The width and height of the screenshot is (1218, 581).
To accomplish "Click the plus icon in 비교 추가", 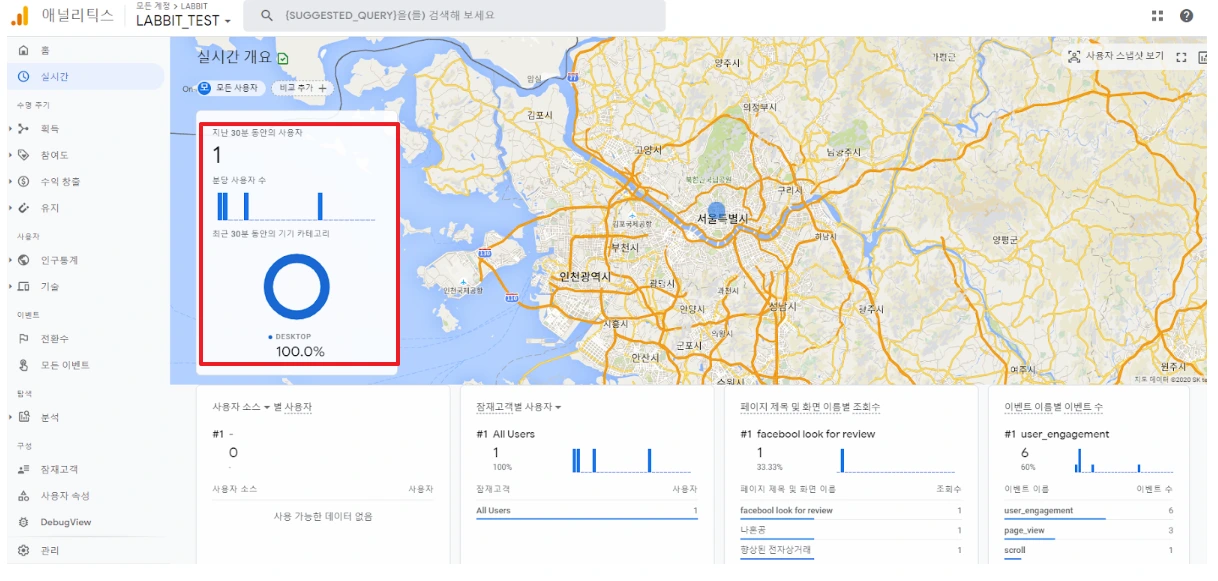I will point(322,88).
